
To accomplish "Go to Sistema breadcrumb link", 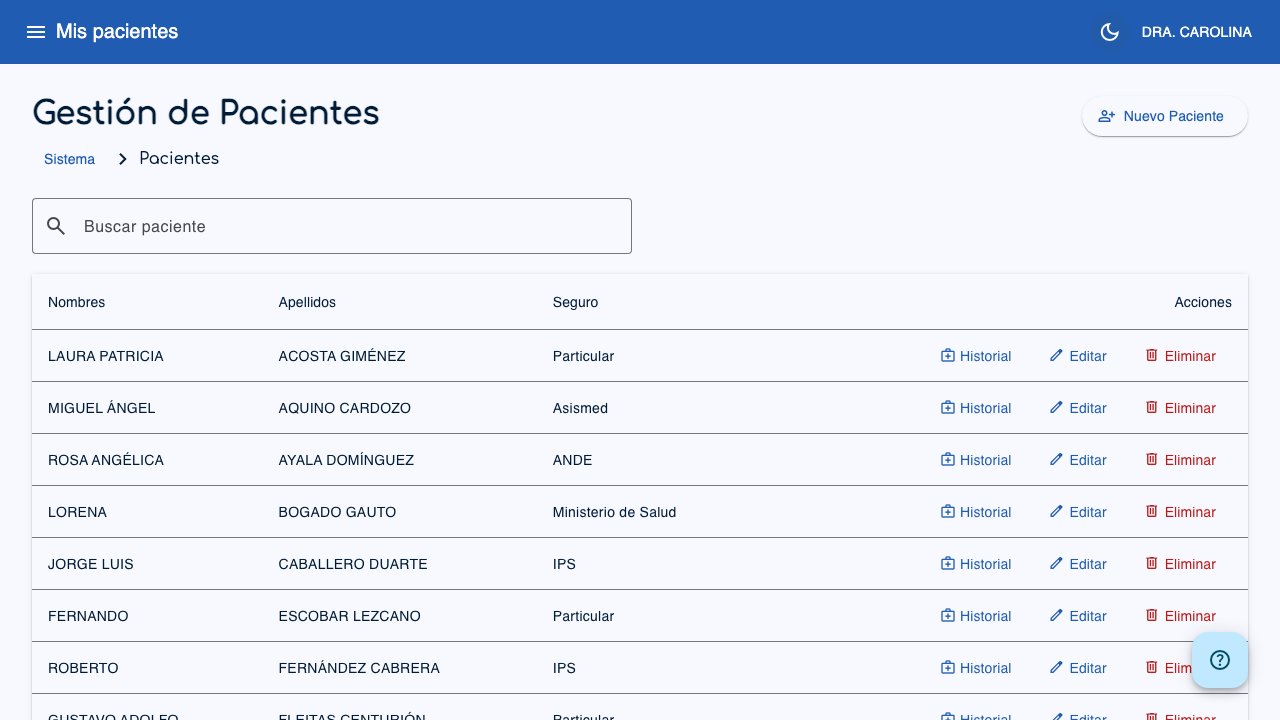I will (69, 159).
